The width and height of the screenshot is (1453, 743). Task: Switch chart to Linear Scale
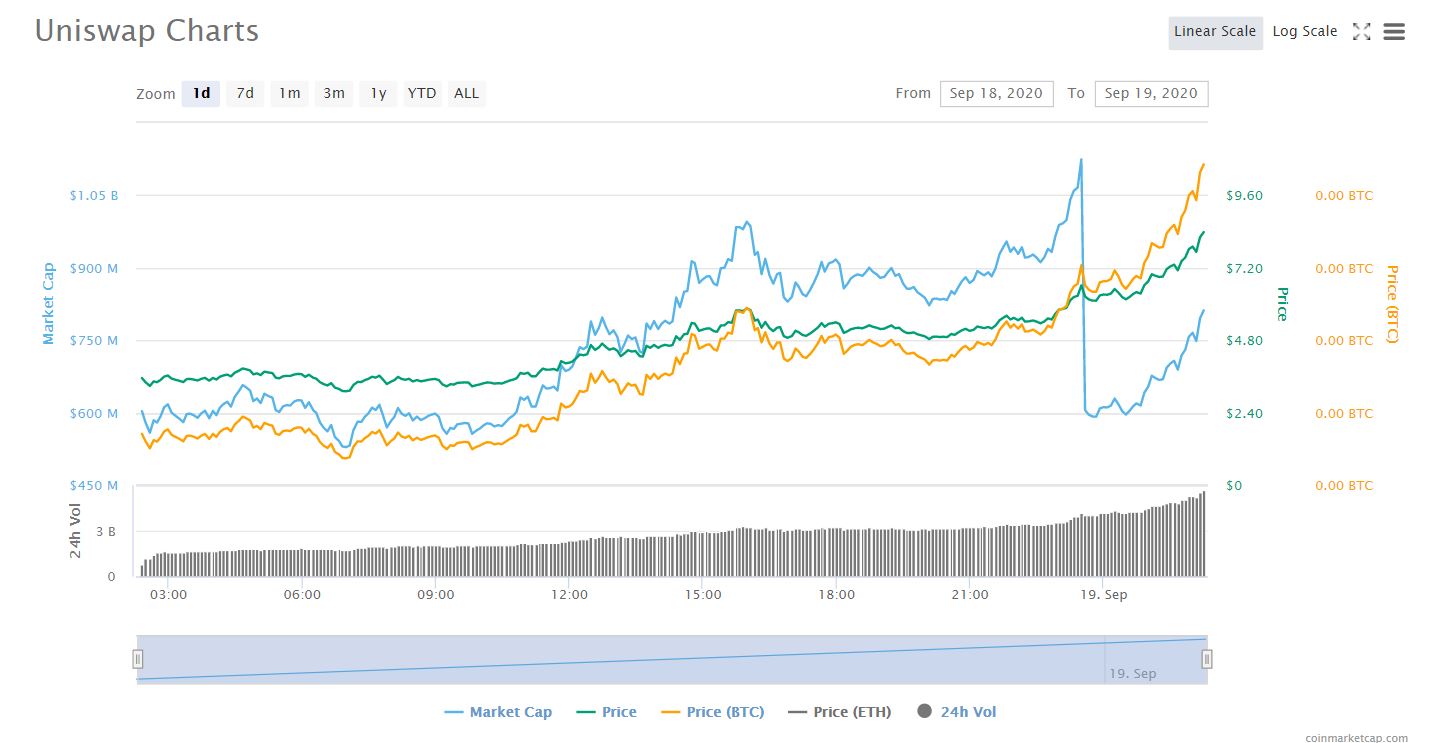point(1215,32)
